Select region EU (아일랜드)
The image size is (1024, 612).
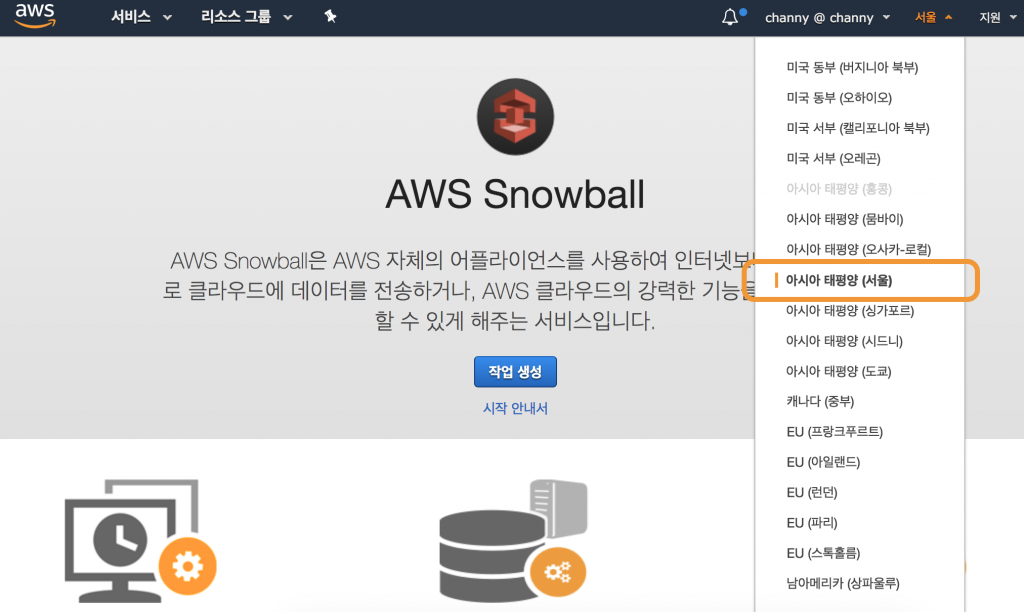(x=824, y=462)
